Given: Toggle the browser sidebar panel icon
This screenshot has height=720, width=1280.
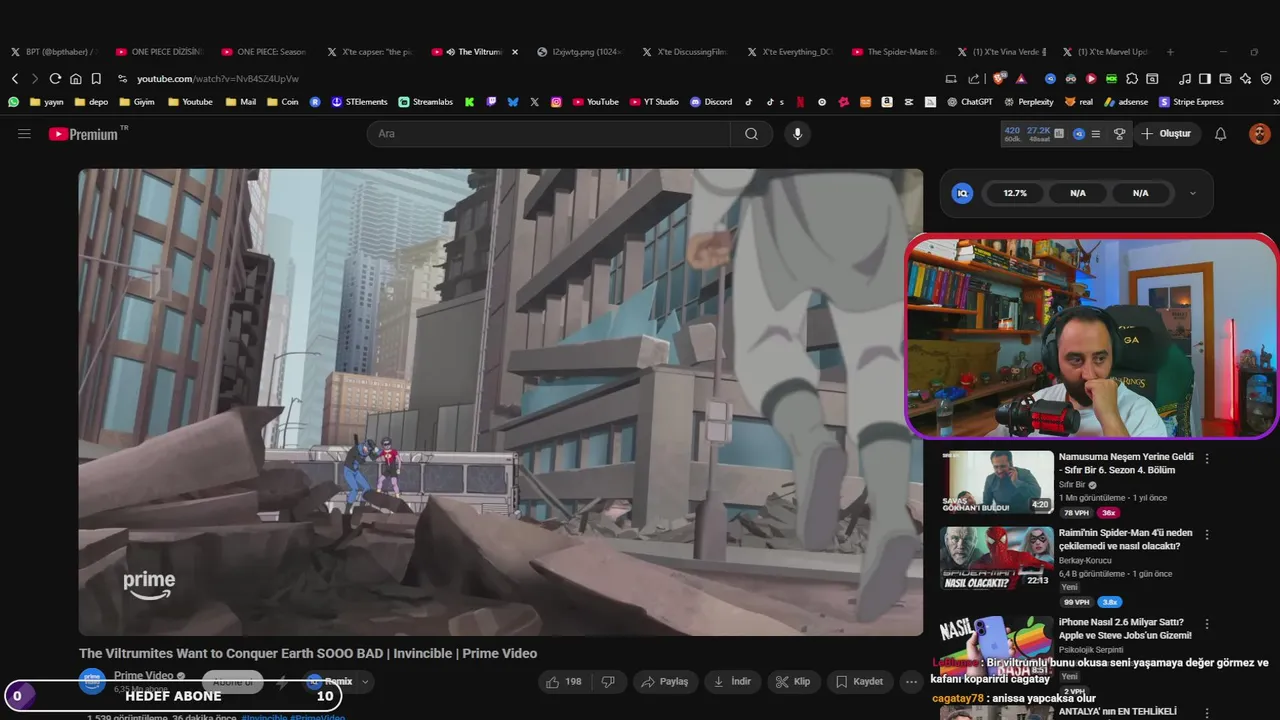Looking at the screenshot, I should [x=1205, y=78].
